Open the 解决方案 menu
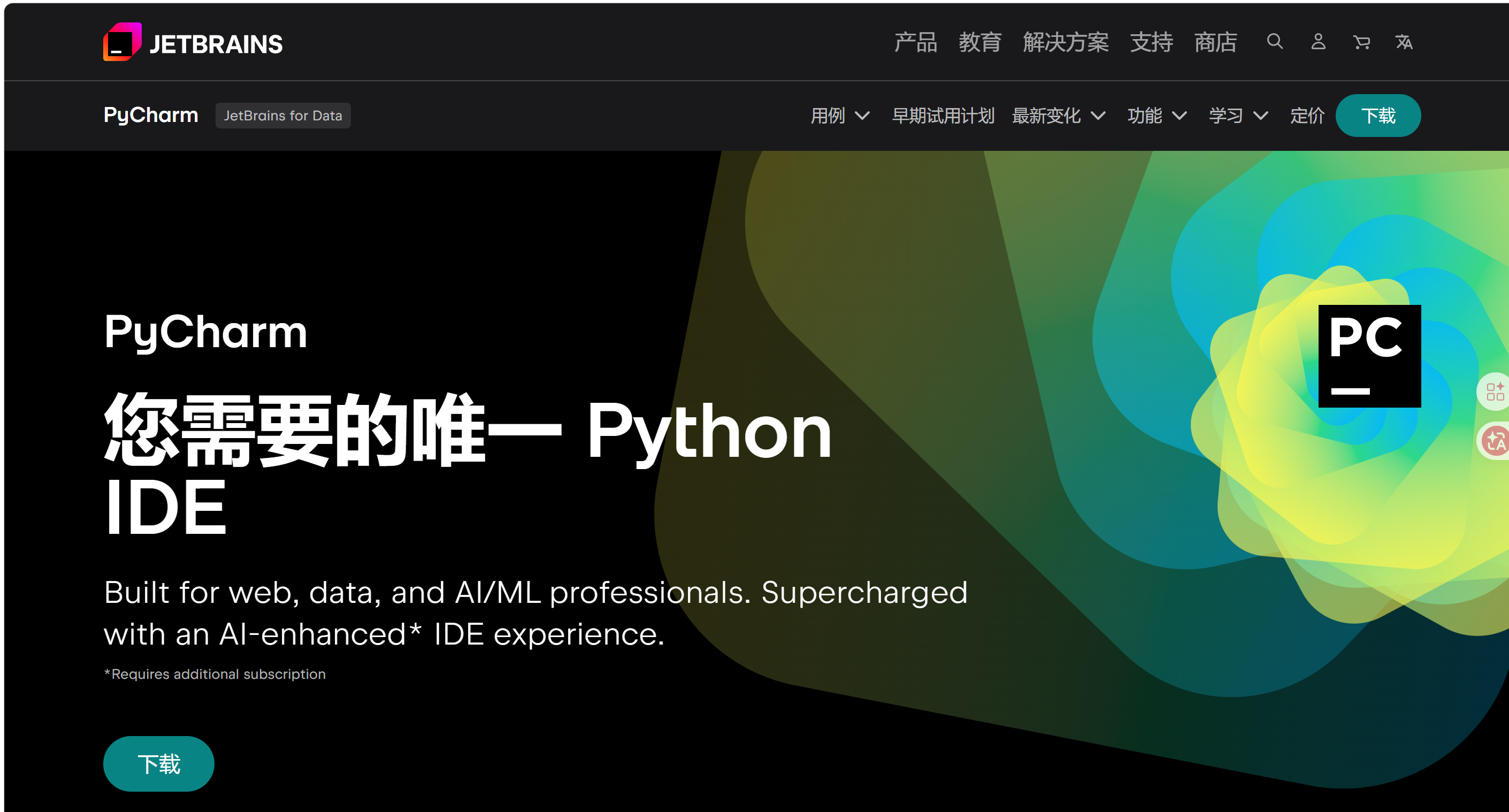 [x=1066, y=42]
